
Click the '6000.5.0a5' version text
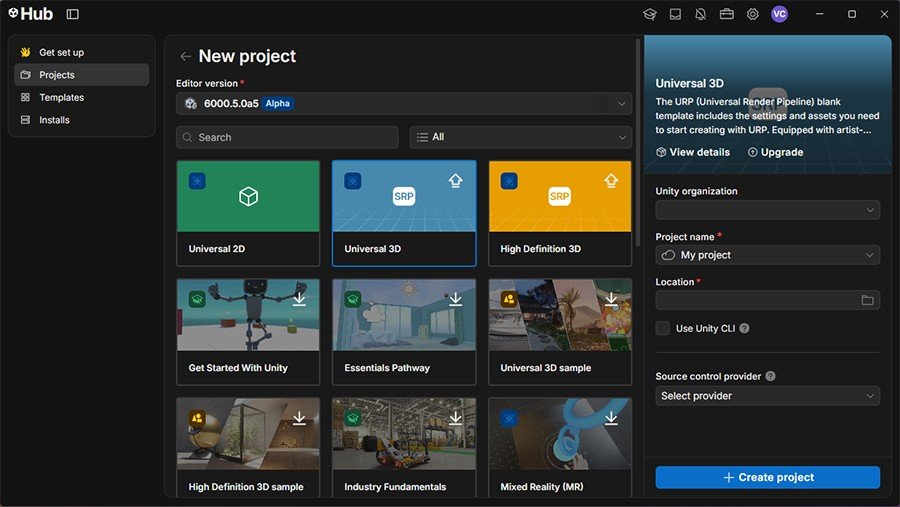(231, 103)
